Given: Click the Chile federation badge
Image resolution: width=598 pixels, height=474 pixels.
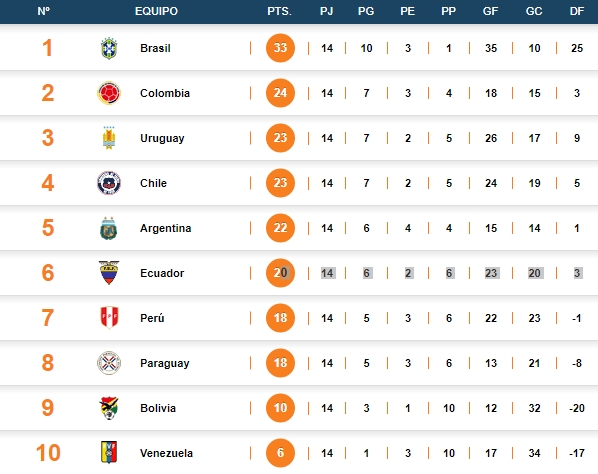Looking at the screenshot, I should coord(109,183).
